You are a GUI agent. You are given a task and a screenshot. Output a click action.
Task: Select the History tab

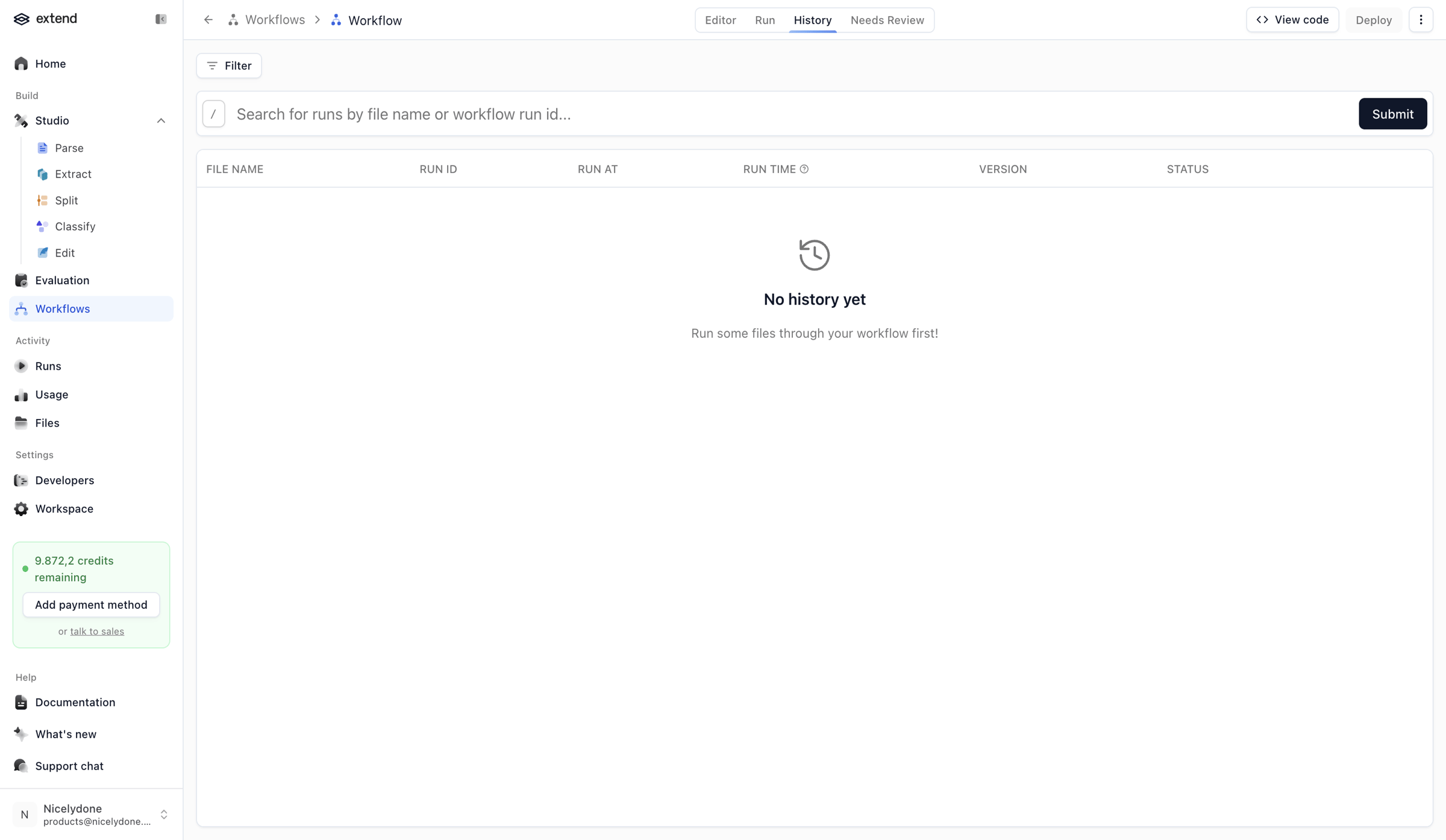tap(813, 20)
